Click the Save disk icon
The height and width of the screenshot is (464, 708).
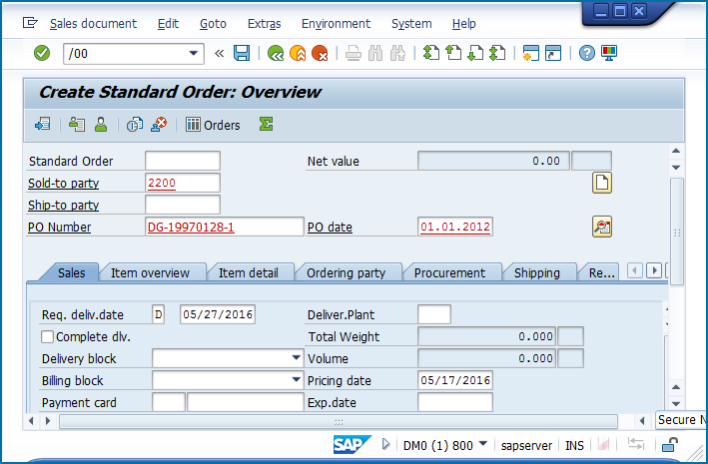click(241, 53)
